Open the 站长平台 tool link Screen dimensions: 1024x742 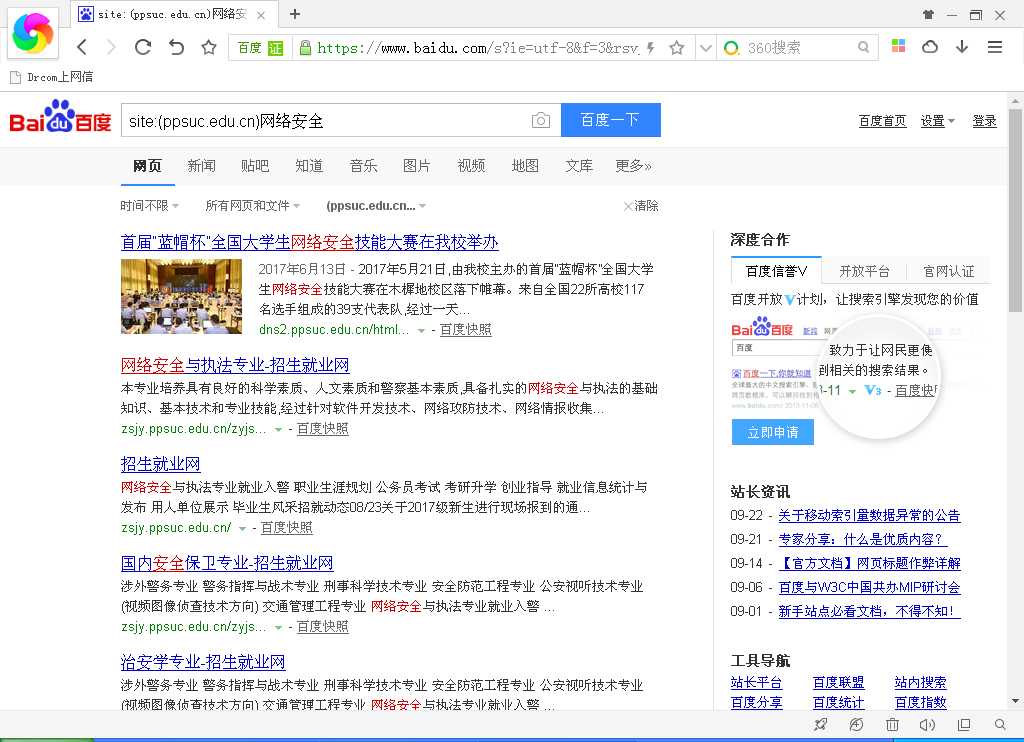(756, 683)
